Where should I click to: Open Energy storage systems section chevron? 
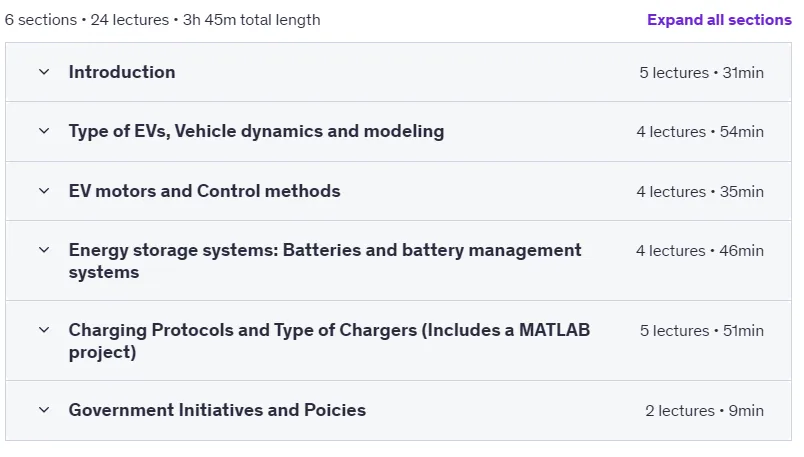[44, 250]
